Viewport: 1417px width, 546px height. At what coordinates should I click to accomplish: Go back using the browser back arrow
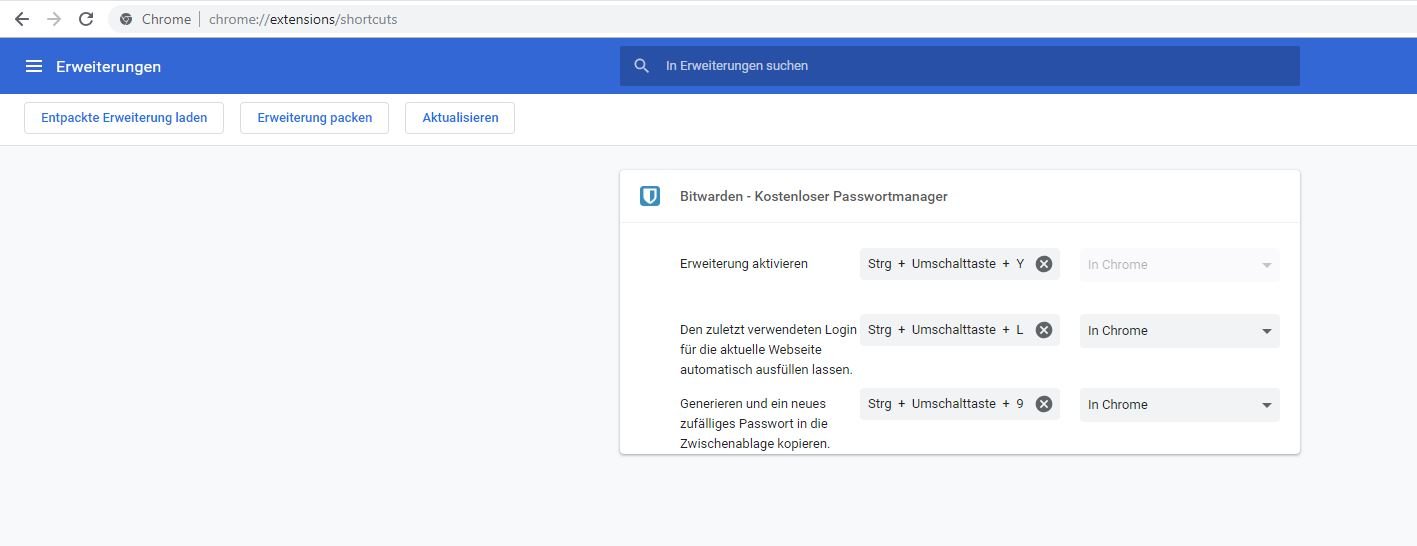[22, 19]
